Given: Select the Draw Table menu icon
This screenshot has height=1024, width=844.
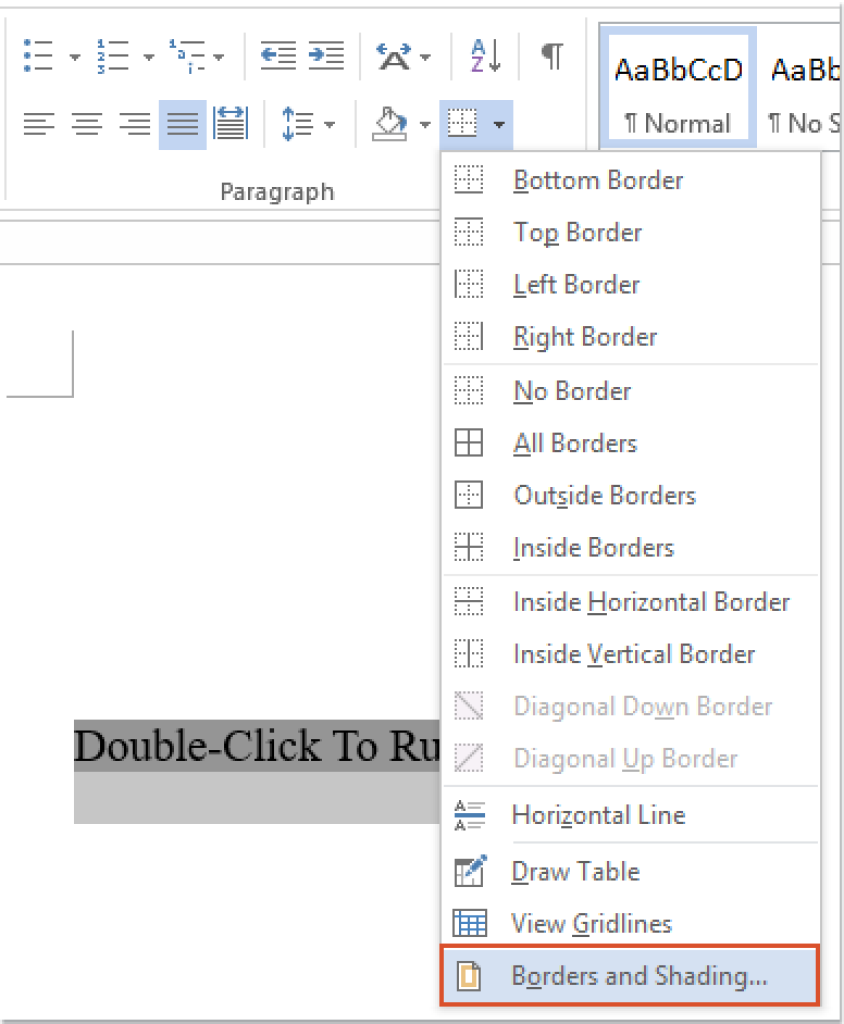Looking at the screenshot, I should pos(468,871).
